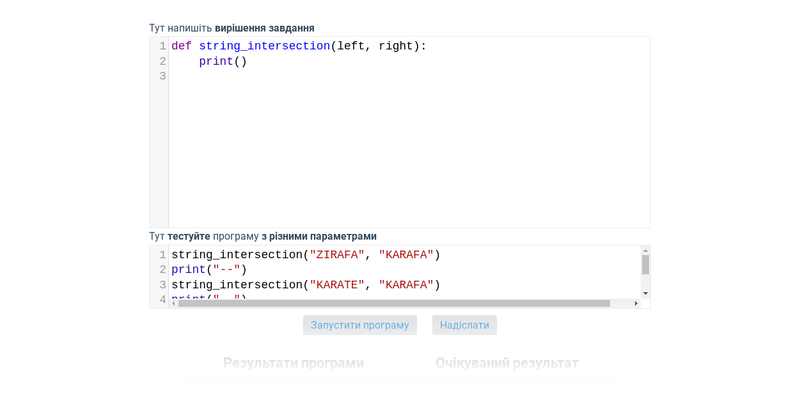Viewport: 800px width, 400px height.
Task: Click the 'Результати програми' heading
Action: point(293,363)
